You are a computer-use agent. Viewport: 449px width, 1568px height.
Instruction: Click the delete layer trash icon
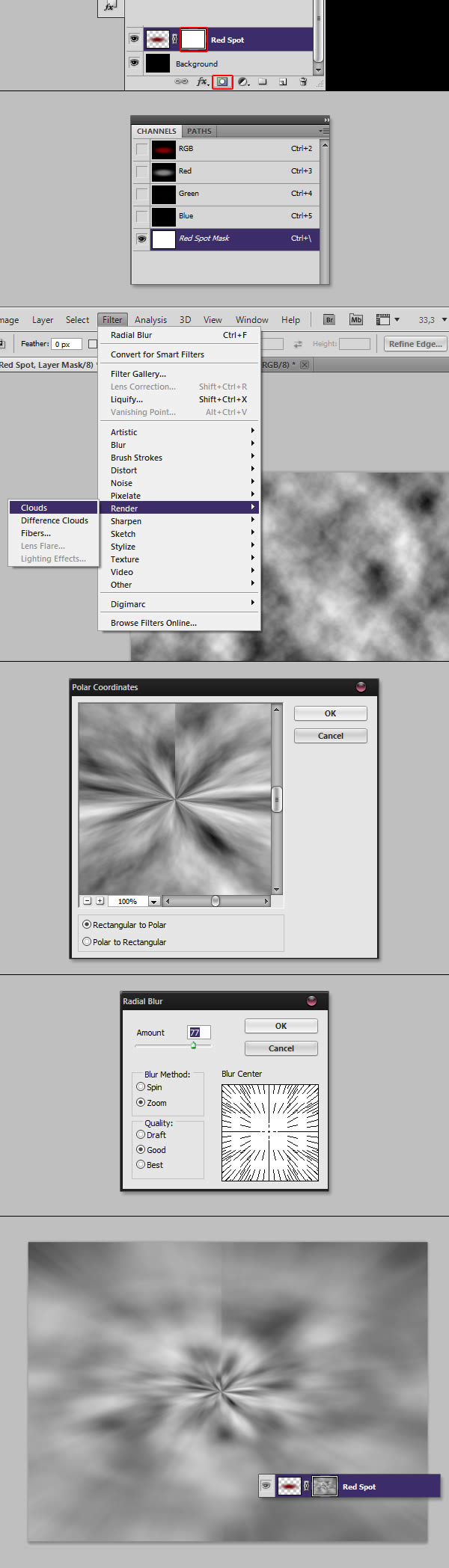click(x=303, y=82)
